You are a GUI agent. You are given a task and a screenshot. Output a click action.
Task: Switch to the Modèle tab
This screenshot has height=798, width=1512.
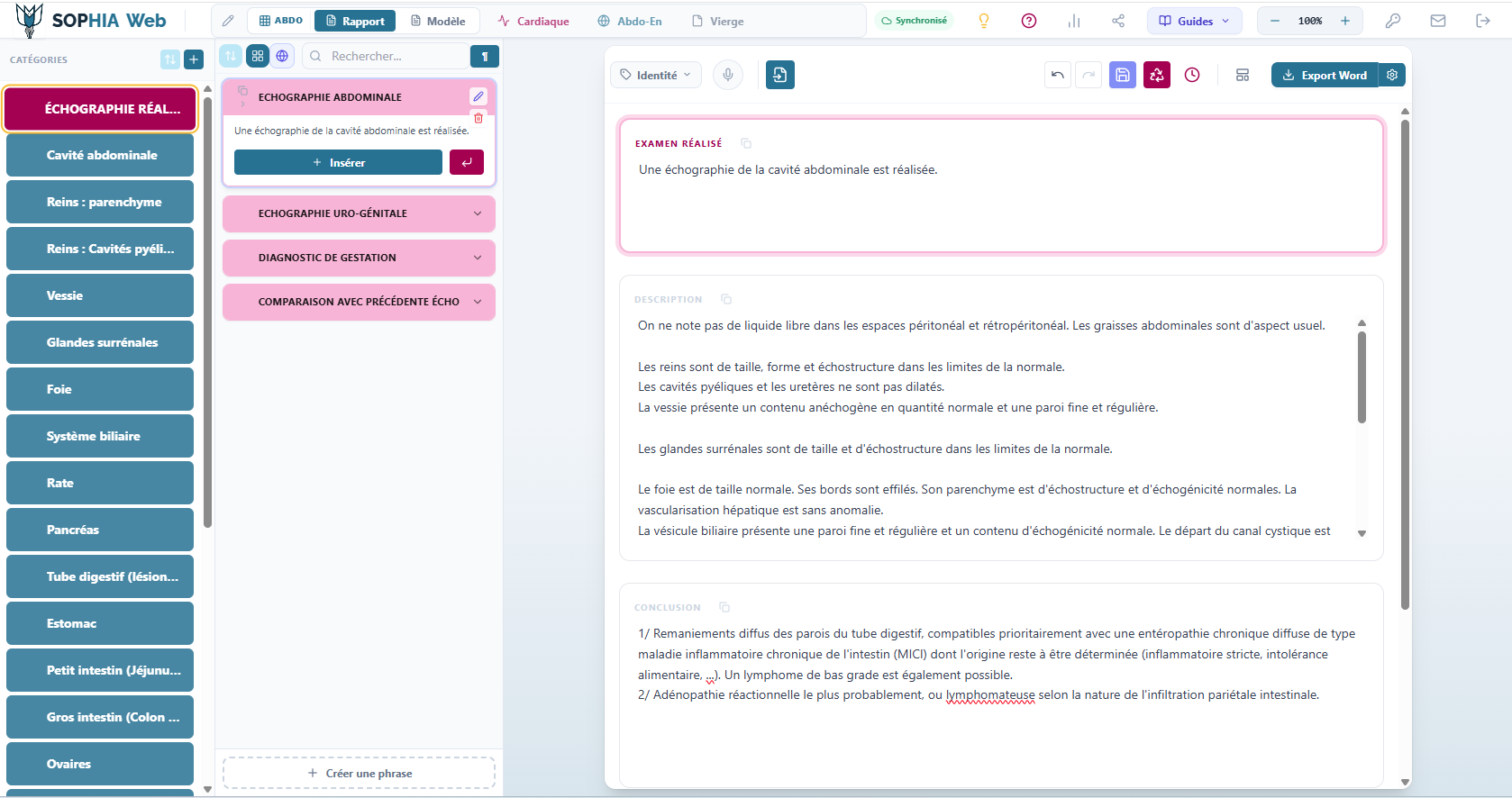coord(438,21)
